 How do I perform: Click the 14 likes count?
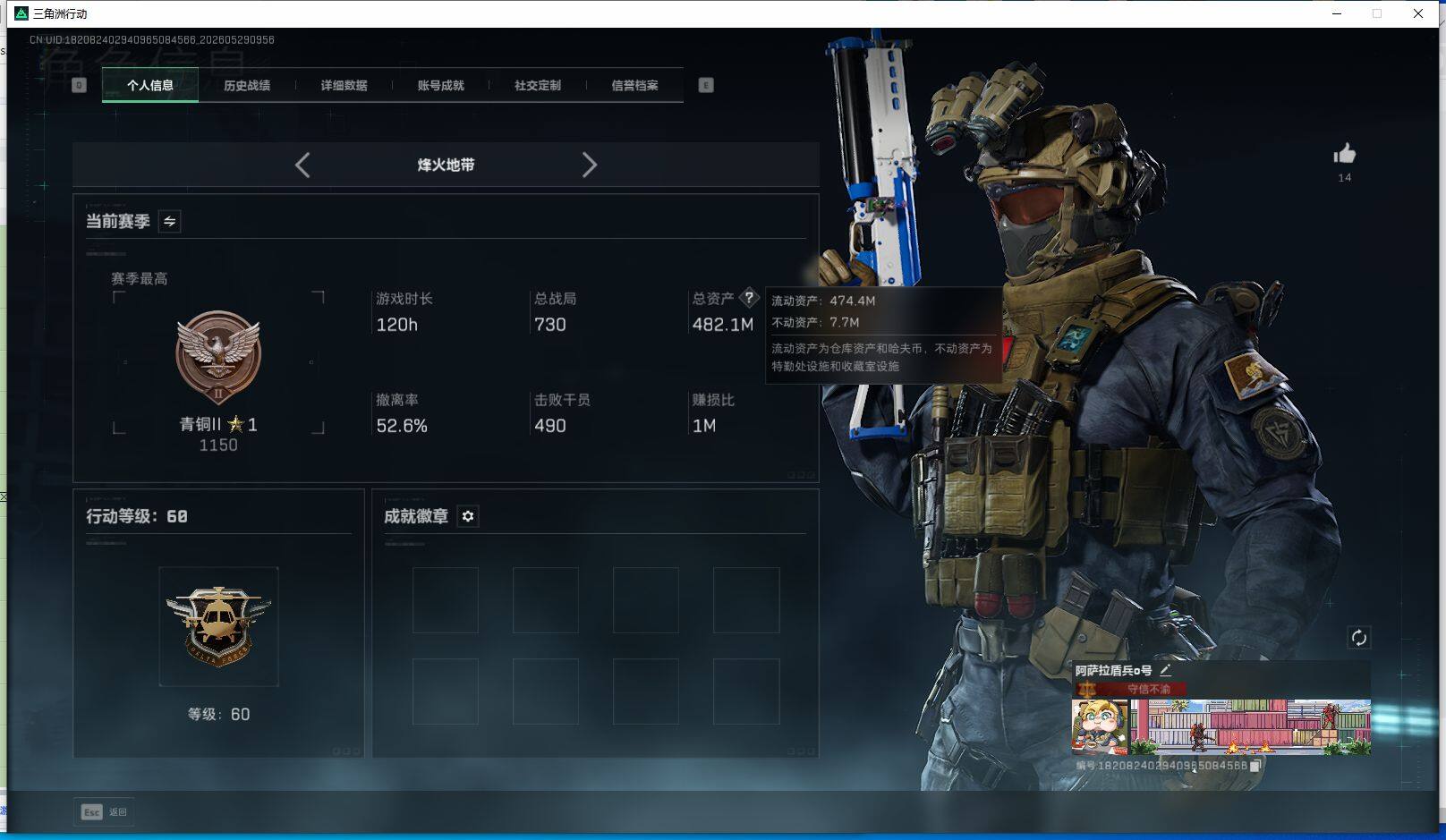point(1344,177)
